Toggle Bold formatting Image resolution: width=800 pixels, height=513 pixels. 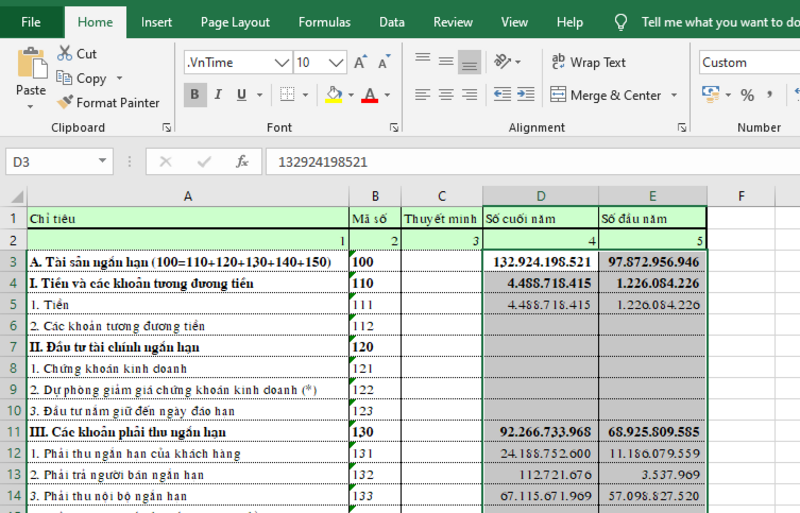194,95
